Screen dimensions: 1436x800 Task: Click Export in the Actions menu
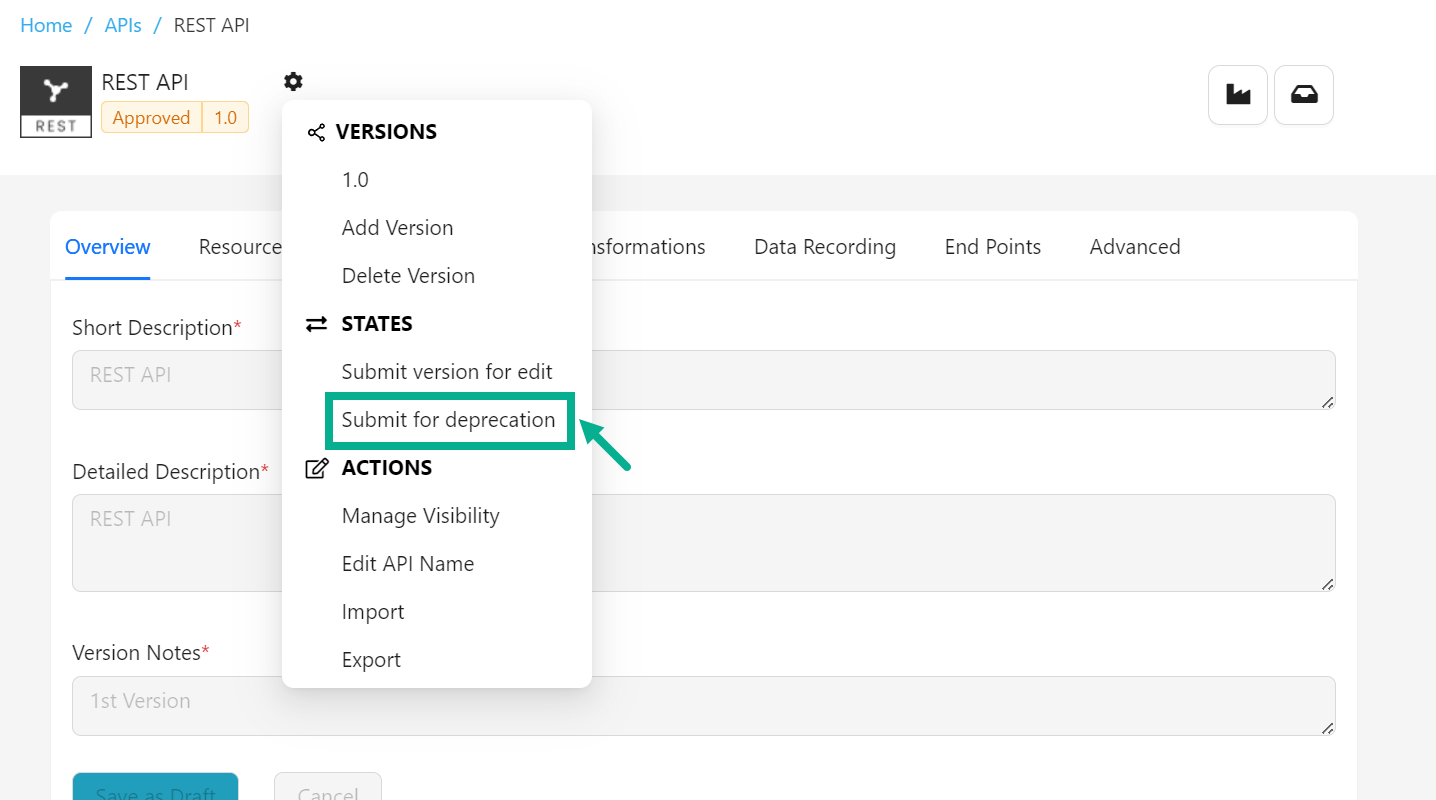(x=371, y=660)
